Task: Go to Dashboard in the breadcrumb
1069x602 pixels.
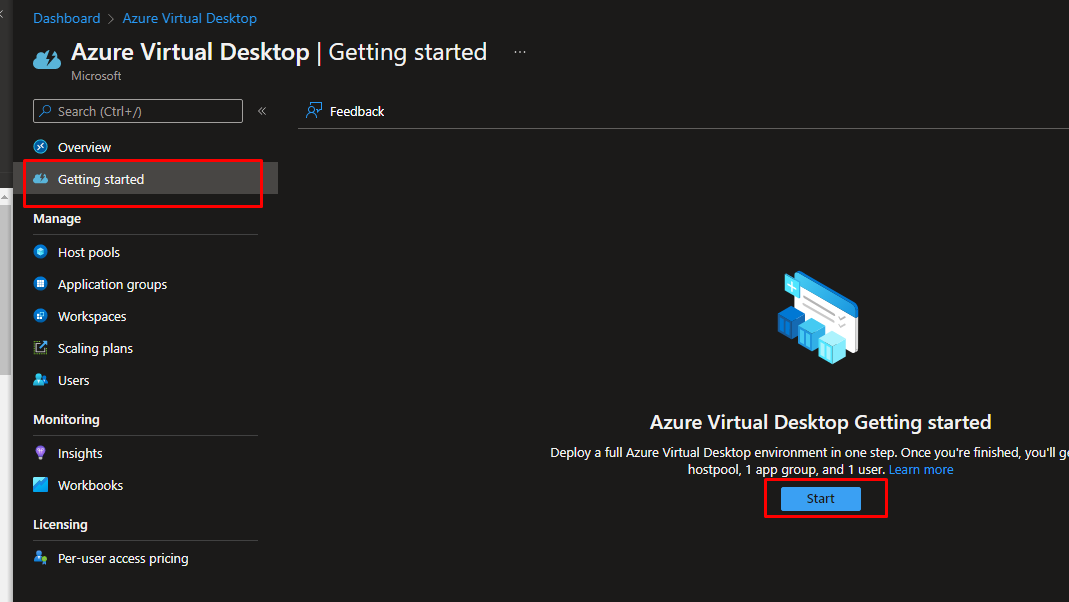Action: coord(67,18)
